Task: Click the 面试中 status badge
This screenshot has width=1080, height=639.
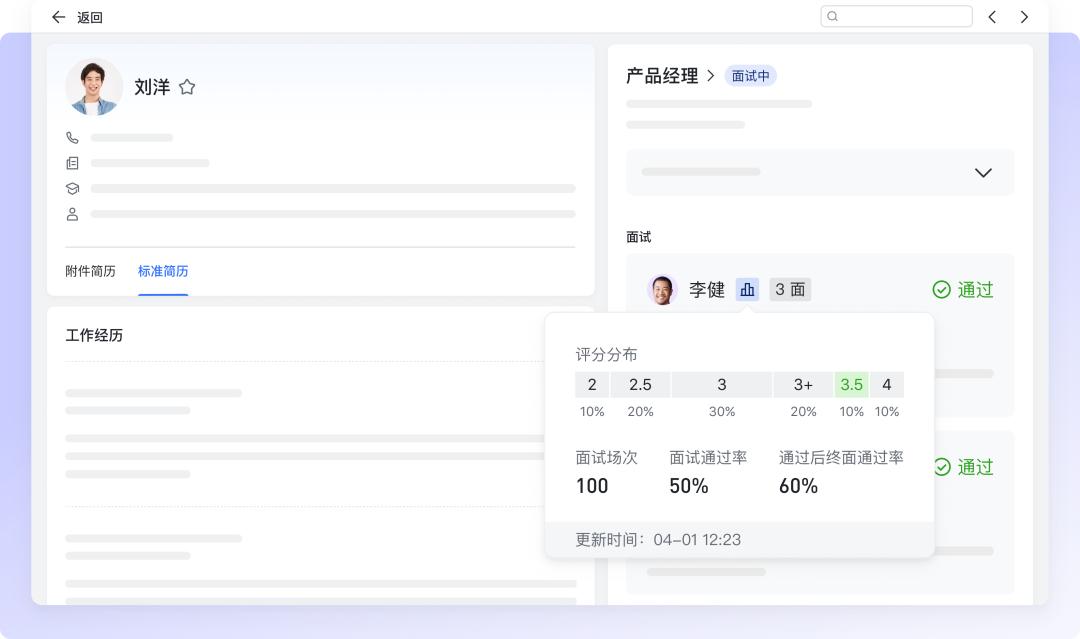Action: click(x=751, y=75)
